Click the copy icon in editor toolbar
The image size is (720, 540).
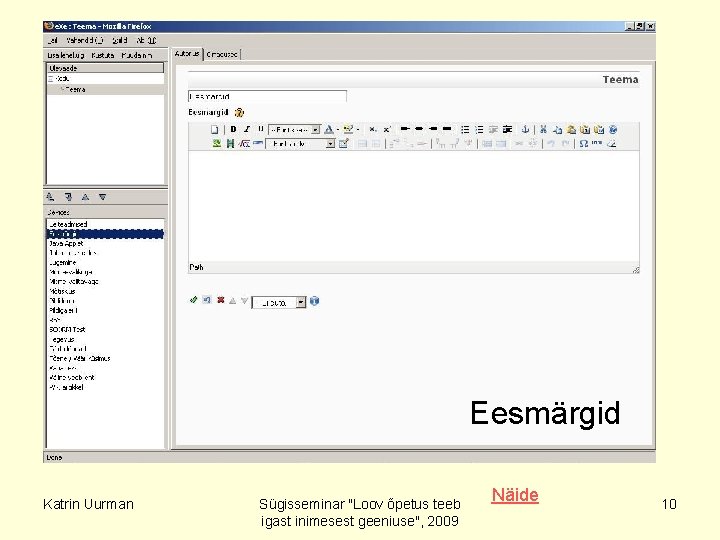(x=557, y=130)
